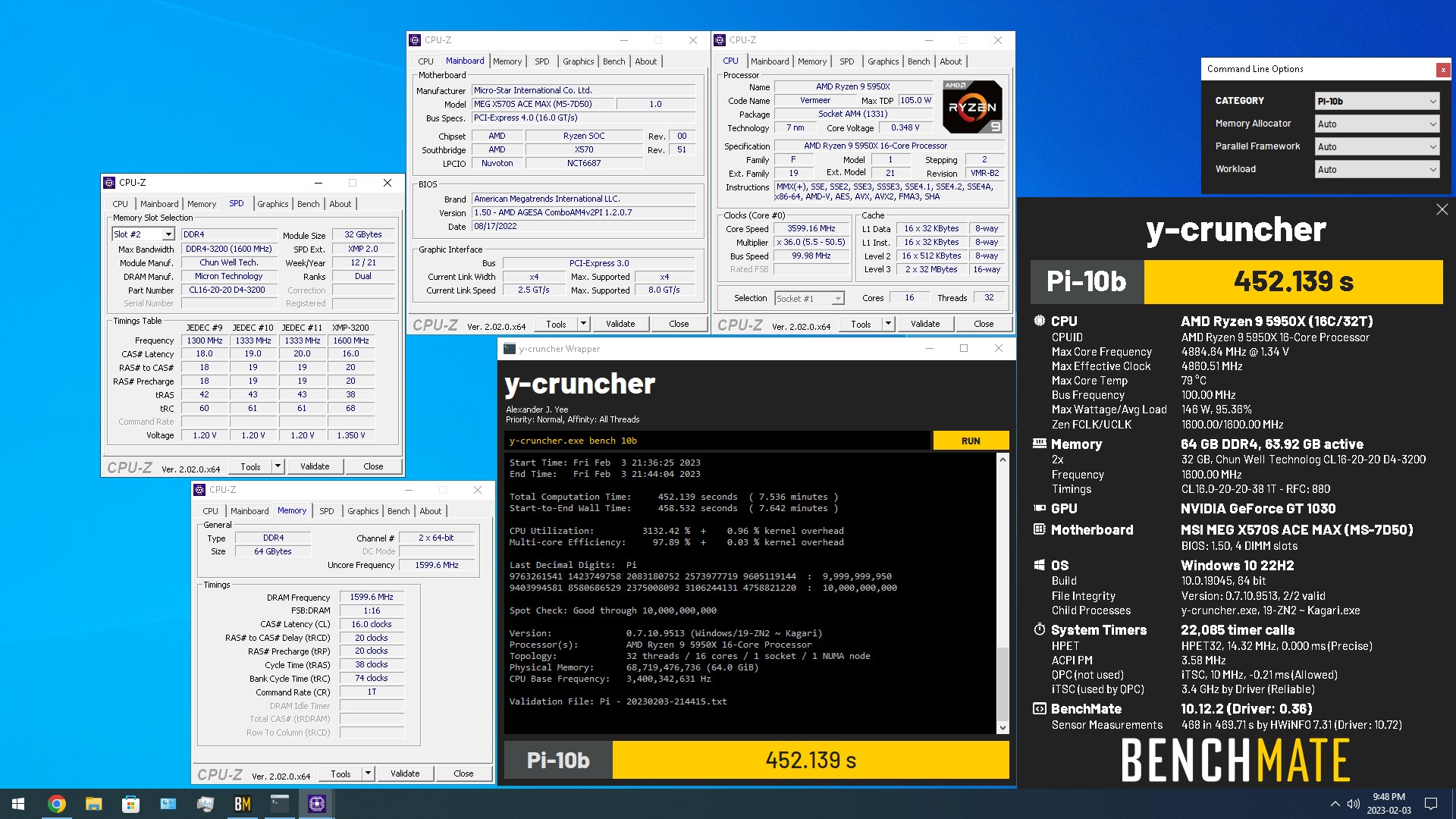Click the mainboard Model MEG X570S ACE MAX field
1456x819 pixels.
tap(542, 104)
